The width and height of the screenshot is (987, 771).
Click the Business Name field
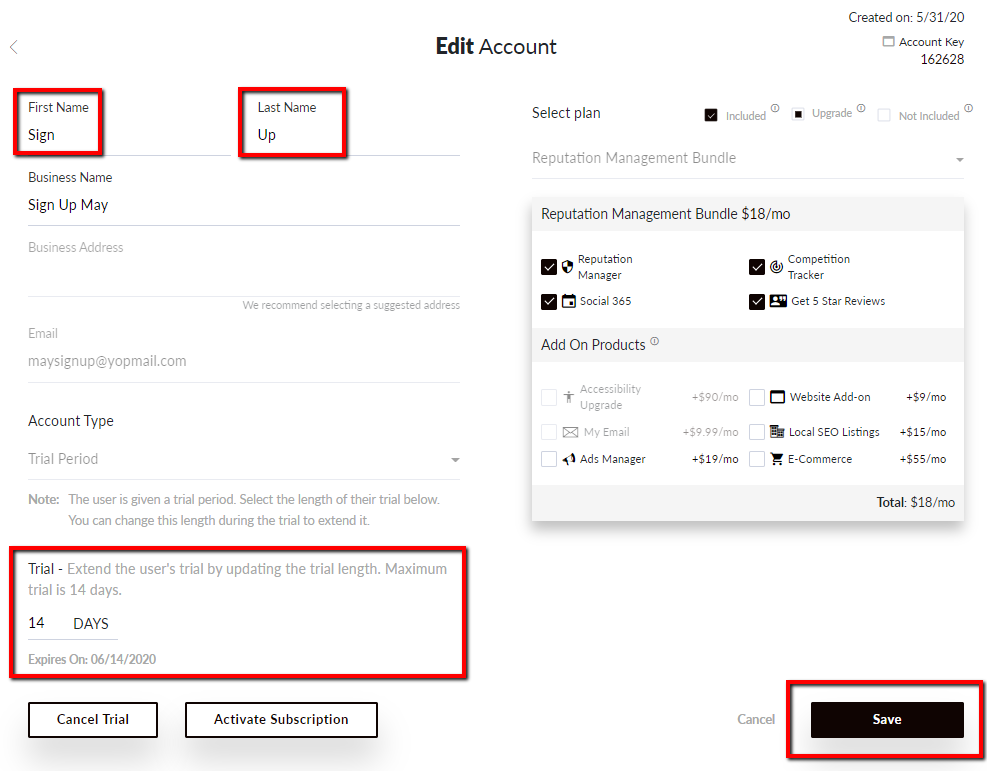pos(244,205)
